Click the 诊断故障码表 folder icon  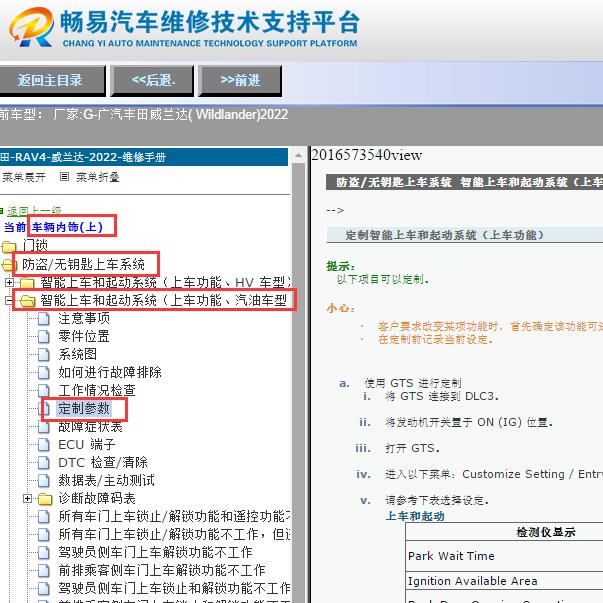[x=45, y=499]
